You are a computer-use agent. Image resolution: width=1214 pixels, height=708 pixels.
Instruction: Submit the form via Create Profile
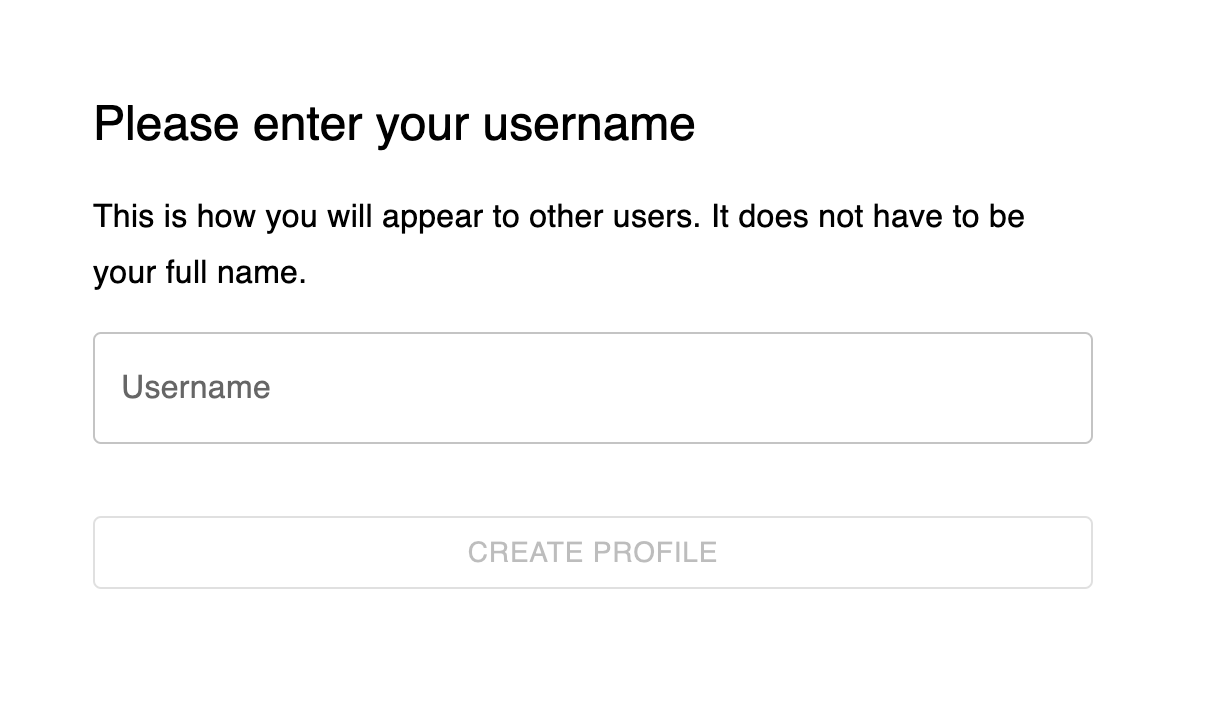(592, 552)
